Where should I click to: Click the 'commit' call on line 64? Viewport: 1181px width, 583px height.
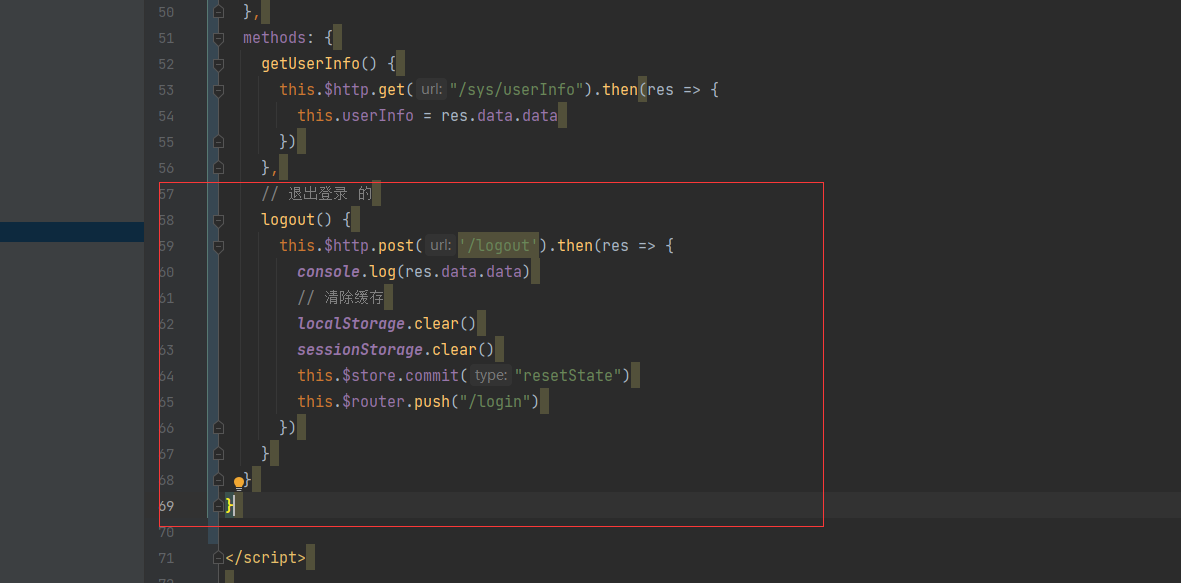(x=432, y=375)
